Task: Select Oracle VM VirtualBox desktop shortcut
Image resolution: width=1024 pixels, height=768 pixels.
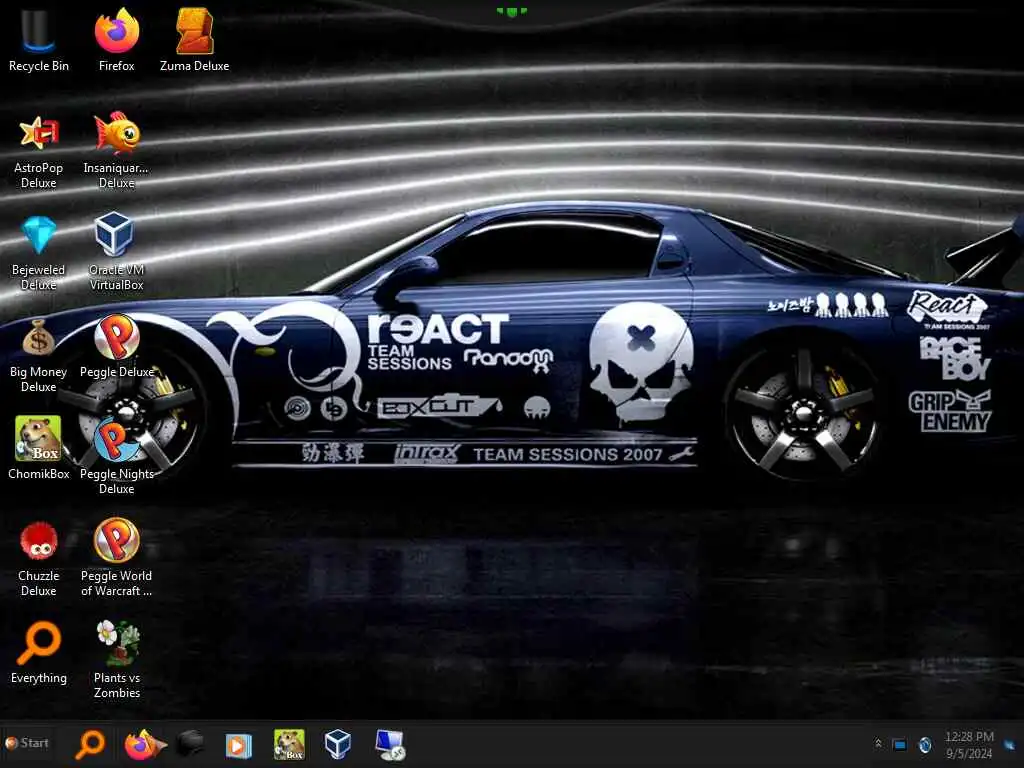Action: (x=116, y=251)
